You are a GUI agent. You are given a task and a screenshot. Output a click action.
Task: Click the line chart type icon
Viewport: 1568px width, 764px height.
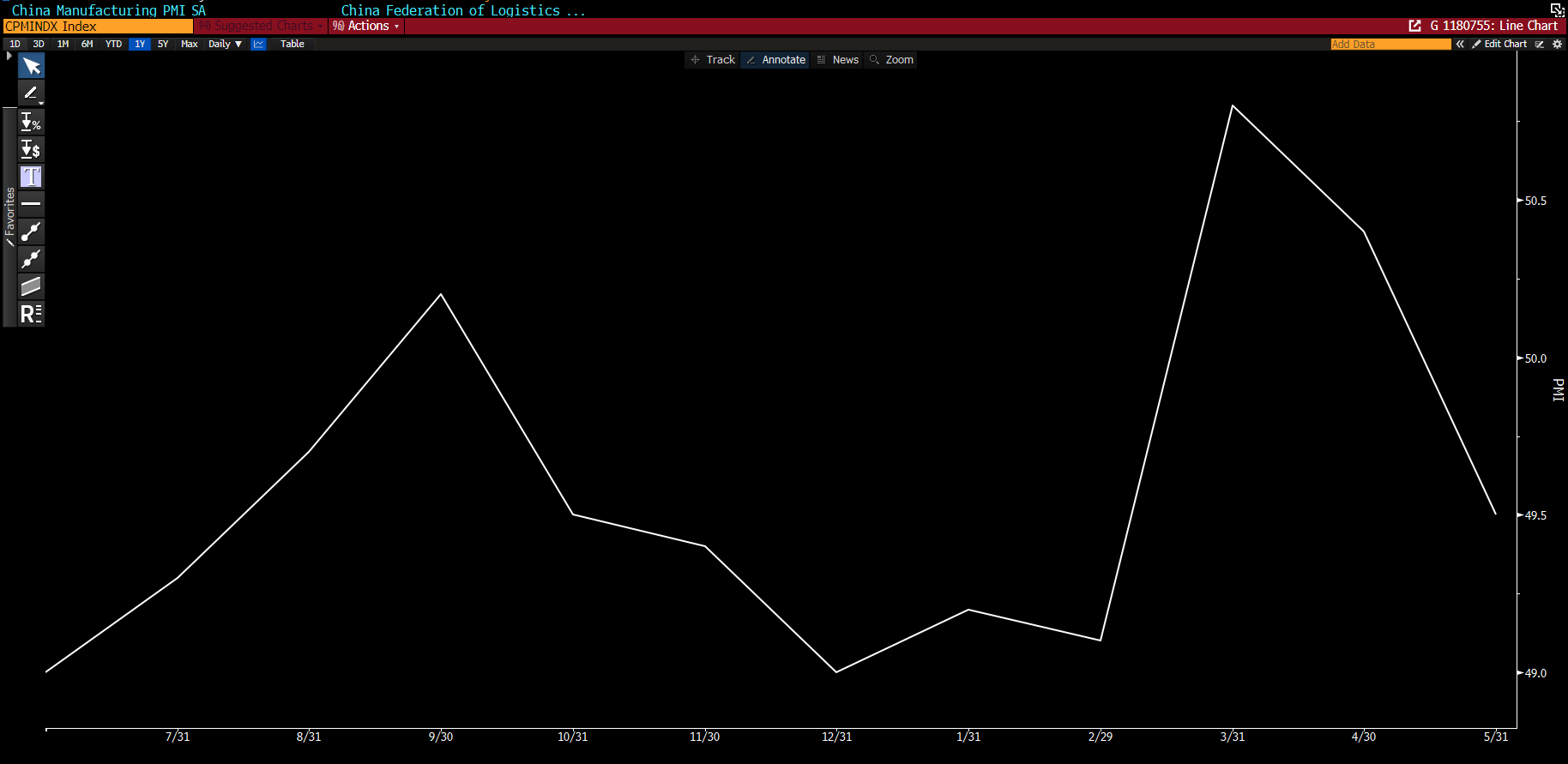click(258, 44)
